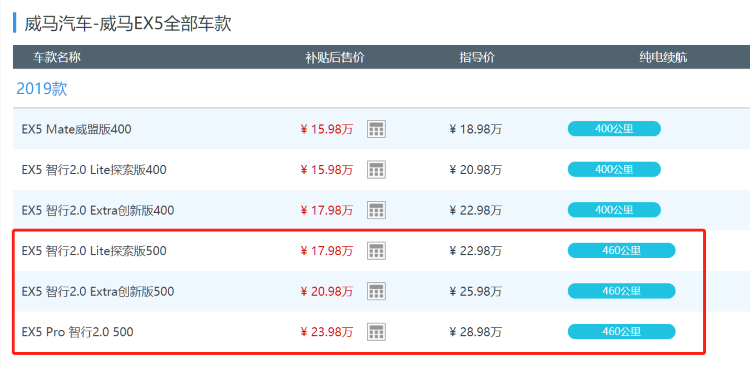Open EX5 智行2.0 Lite探索版500 model
Viewport: 750px width, 369px height.
point(94,251)
